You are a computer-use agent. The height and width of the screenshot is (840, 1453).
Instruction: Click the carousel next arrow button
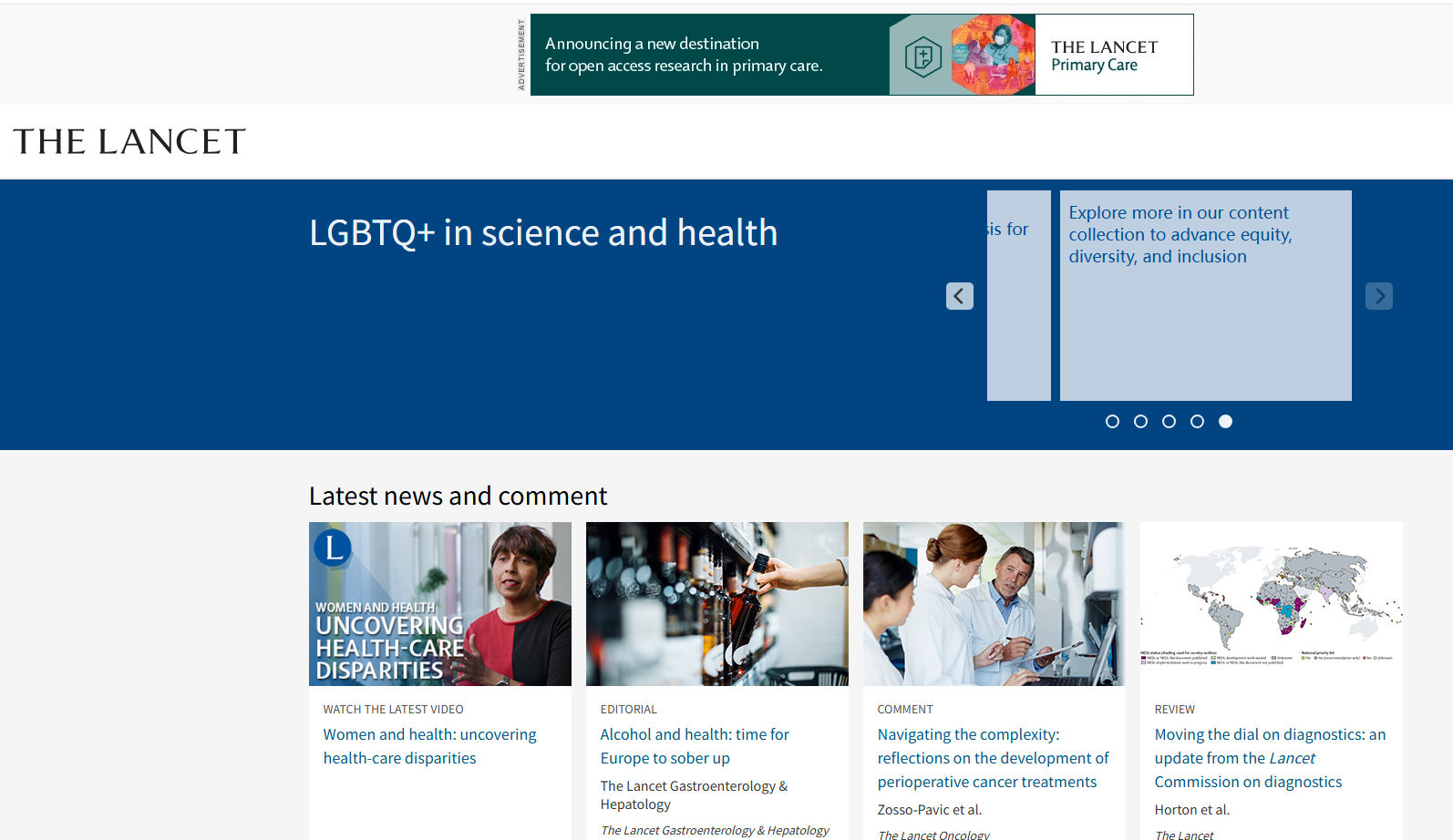(1378, 296)
